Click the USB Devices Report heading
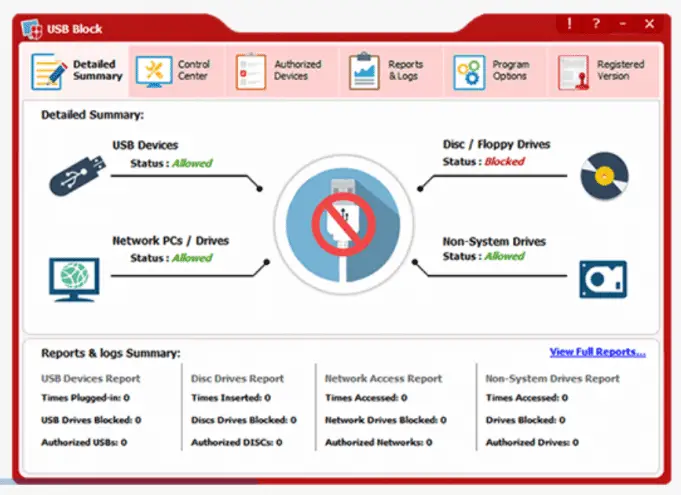Viewport: 681px width, 495px height. [91, 379]
